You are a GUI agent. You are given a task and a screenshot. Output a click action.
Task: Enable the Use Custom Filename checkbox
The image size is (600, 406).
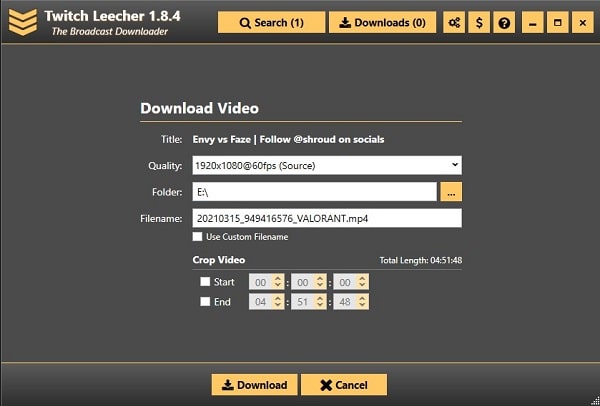pyautogui.click(x=197, y=236)
